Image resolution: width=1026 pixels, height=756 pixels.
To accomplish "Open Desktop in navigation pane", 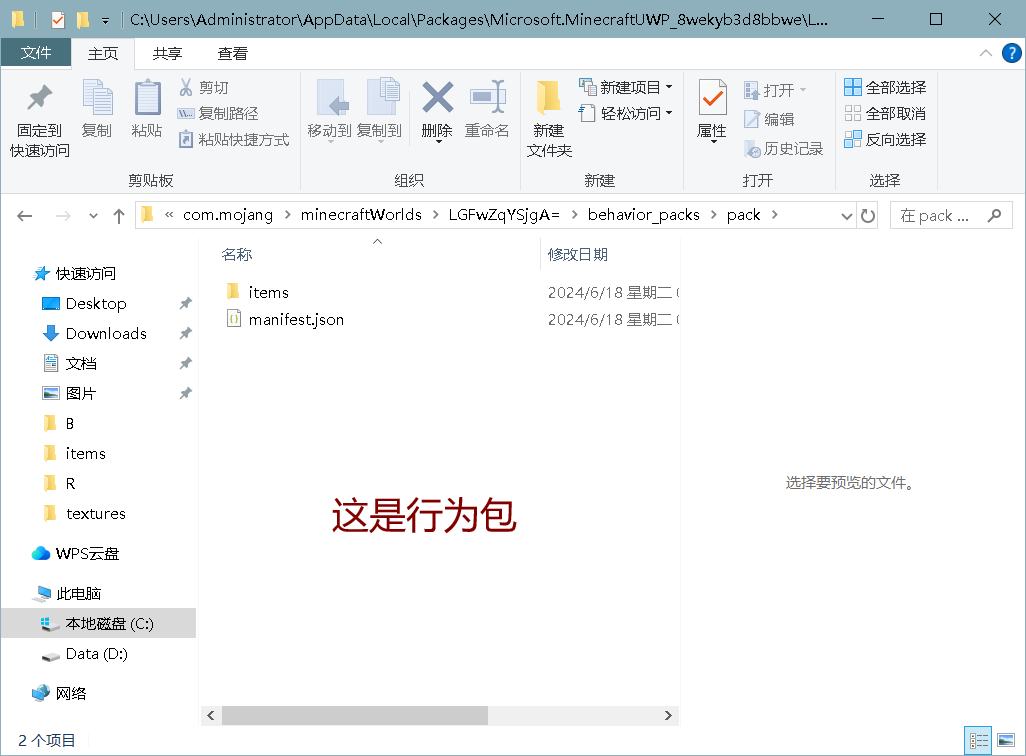I will click(x=96, y=304).
